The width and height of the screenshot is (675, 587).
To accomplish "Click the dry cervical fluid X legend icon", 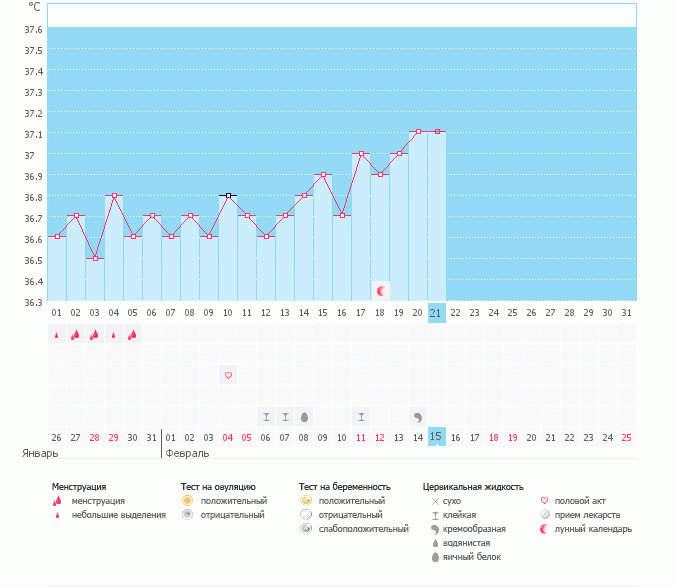I will pyautogui.click(x=434, y=500).
